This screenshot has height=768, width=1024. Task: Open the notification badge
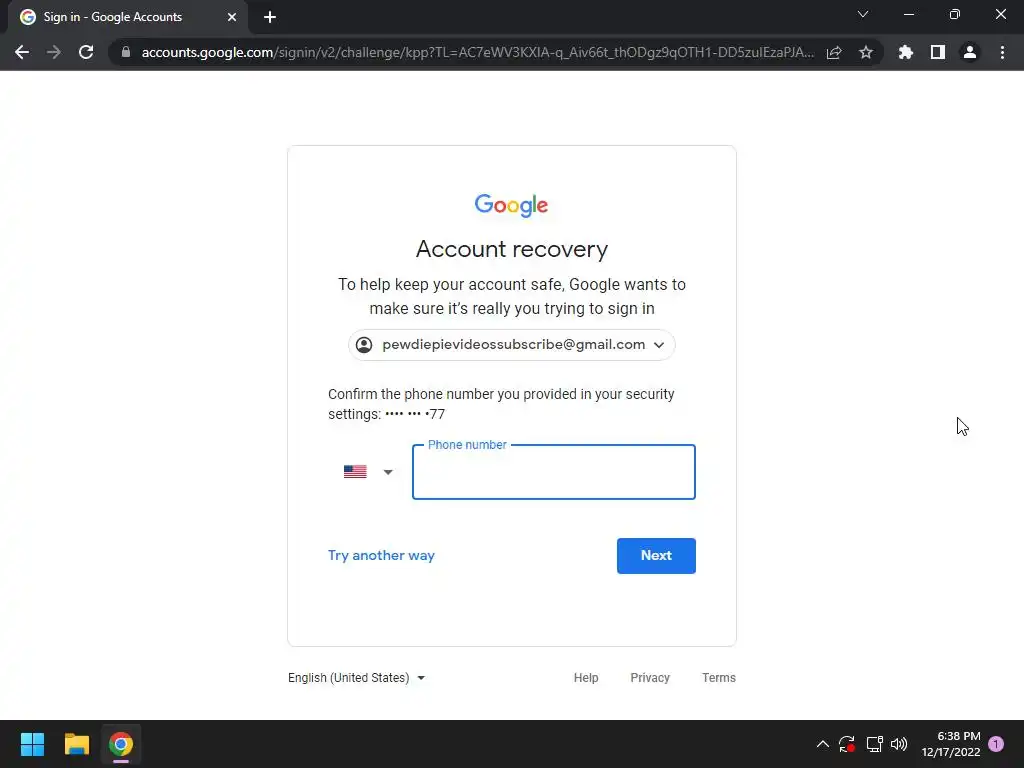coord(996,744)
